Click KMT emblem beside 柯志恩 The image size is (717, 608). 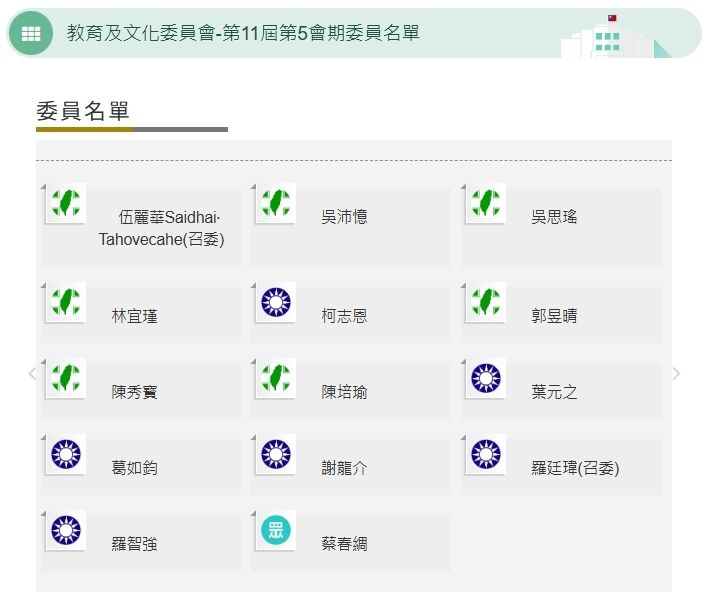(x=276, y=302)
